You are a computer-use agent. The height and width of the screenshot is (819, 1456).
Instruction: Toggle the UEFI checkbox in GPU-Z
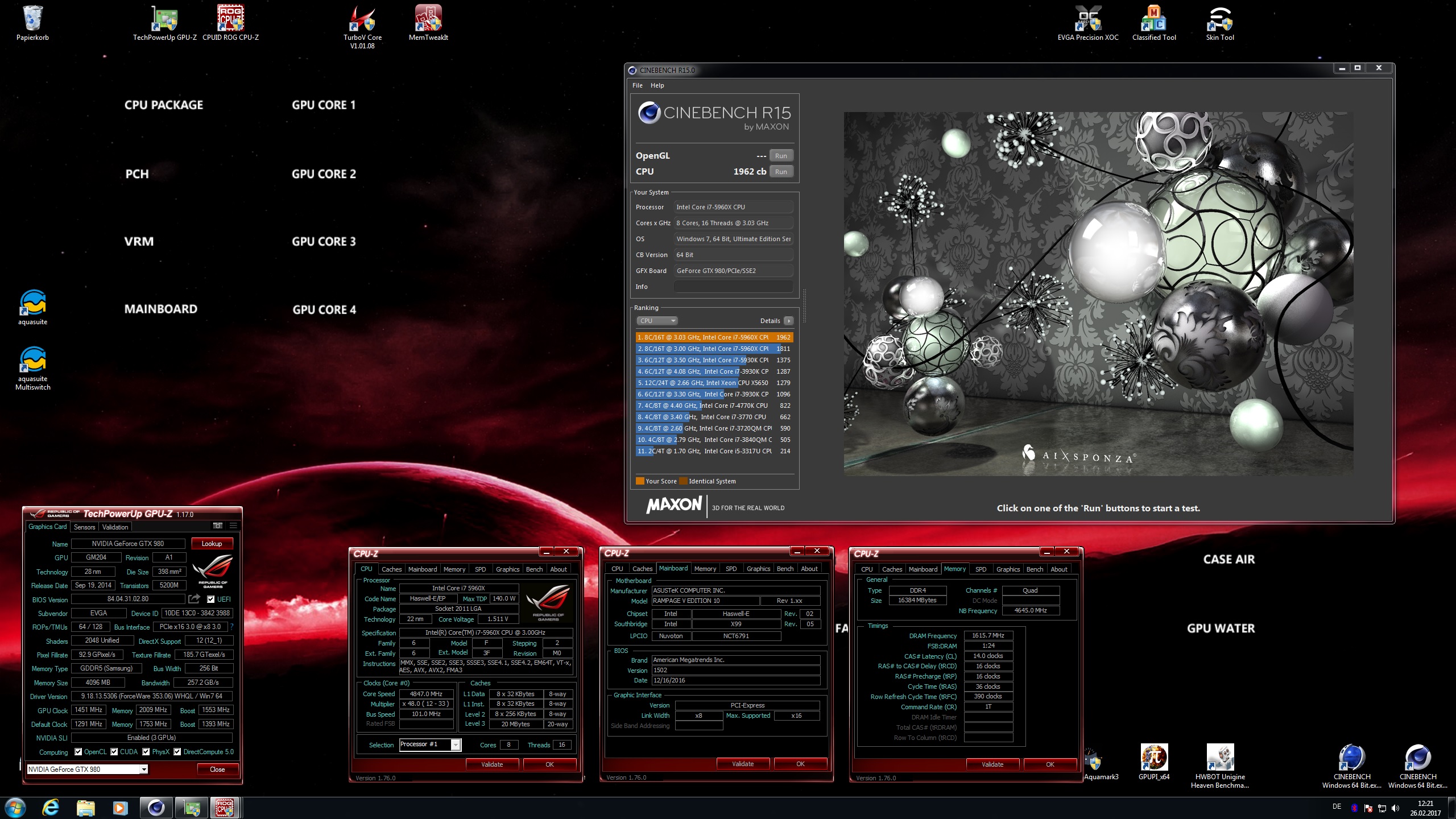point(211,599)
